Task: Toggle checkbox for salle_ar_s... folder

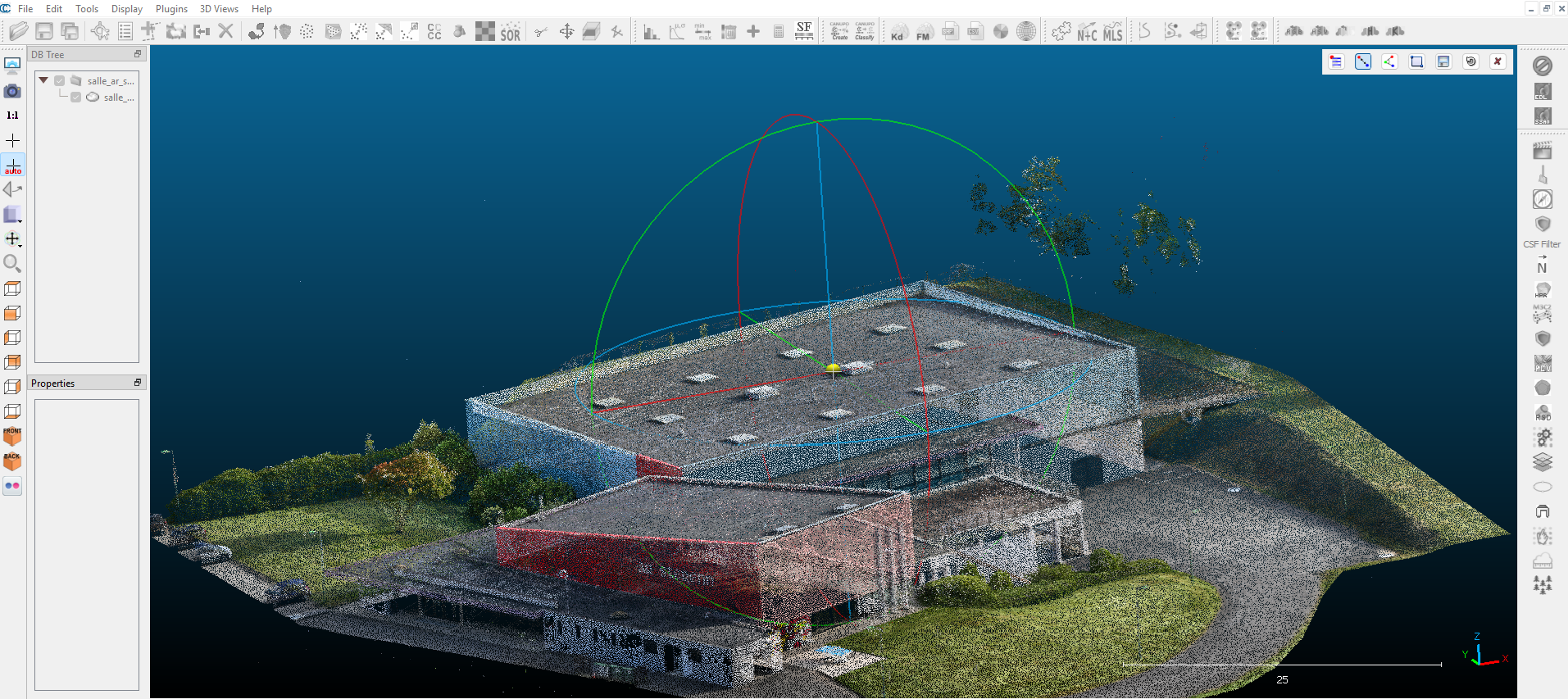Action: [x=60, y=81]
